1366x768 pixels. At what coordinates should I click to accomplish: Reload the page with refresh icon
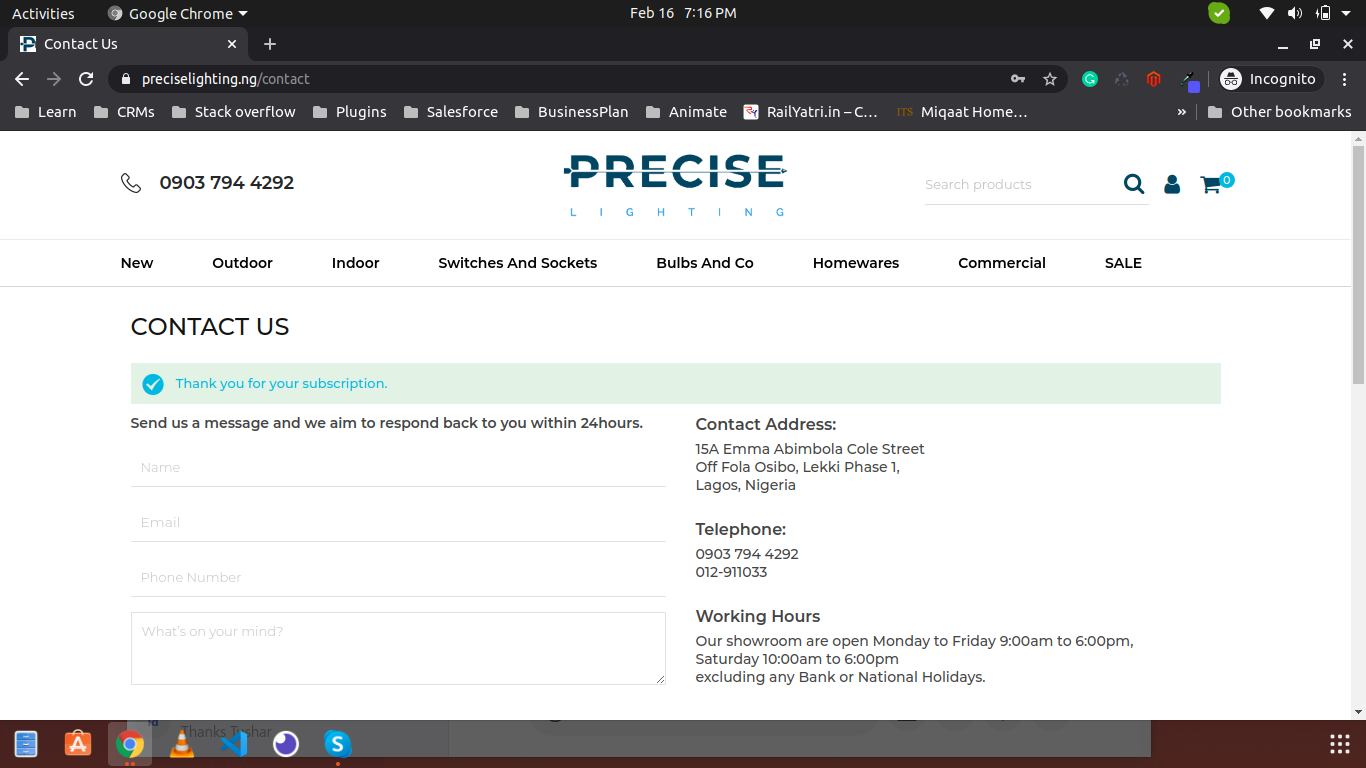point(86,79)
